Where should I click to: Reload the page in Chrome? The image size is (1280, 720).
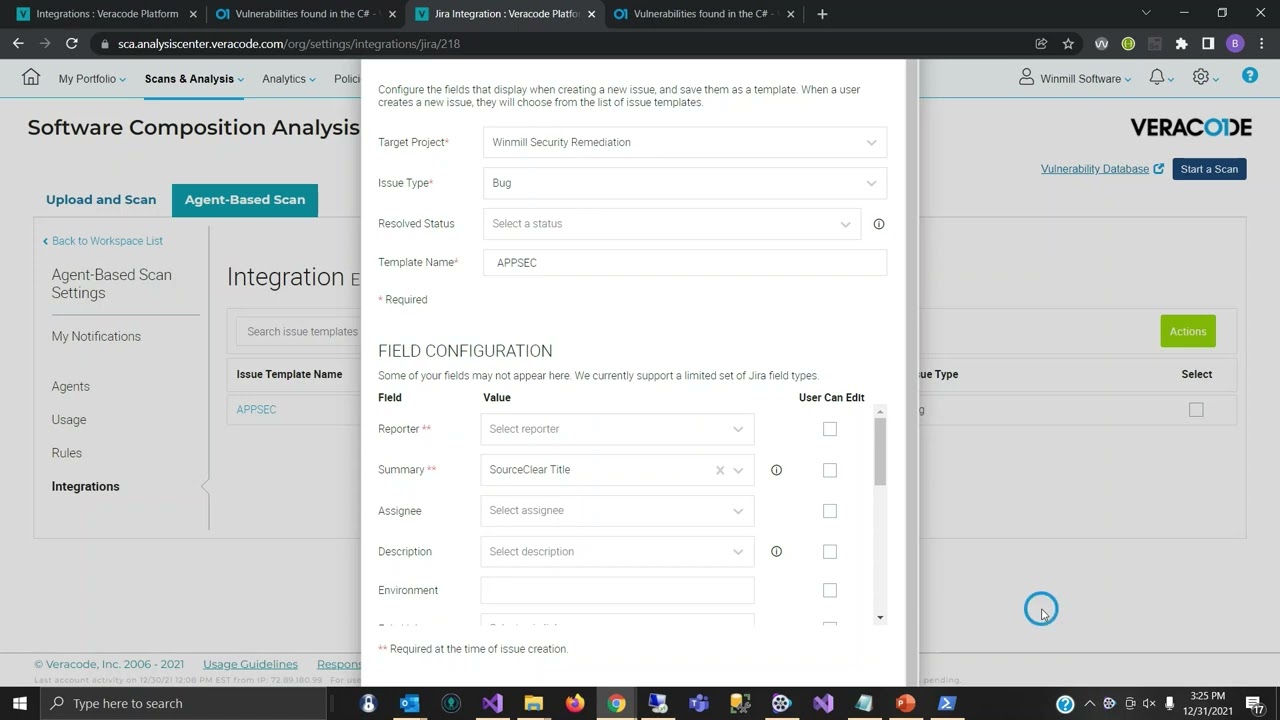coord(72,44)
